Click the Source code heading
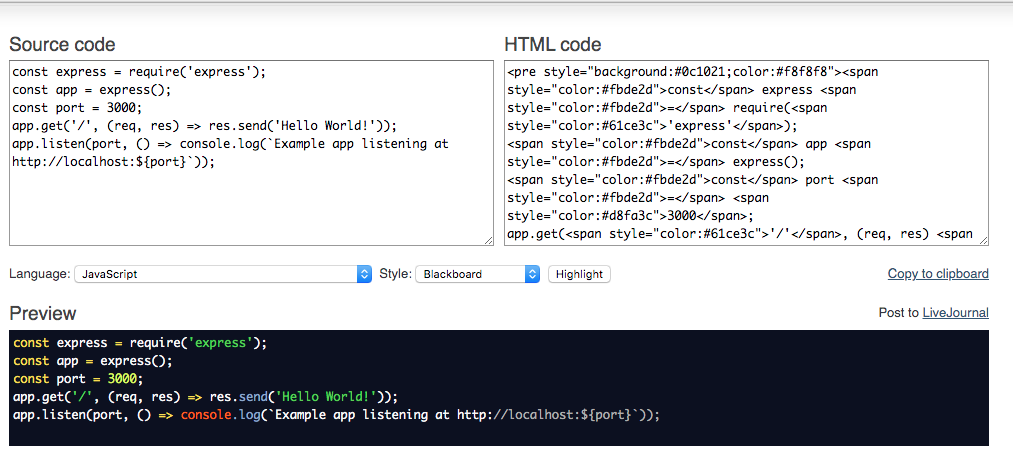The image size is (1013, 475). 62,45
